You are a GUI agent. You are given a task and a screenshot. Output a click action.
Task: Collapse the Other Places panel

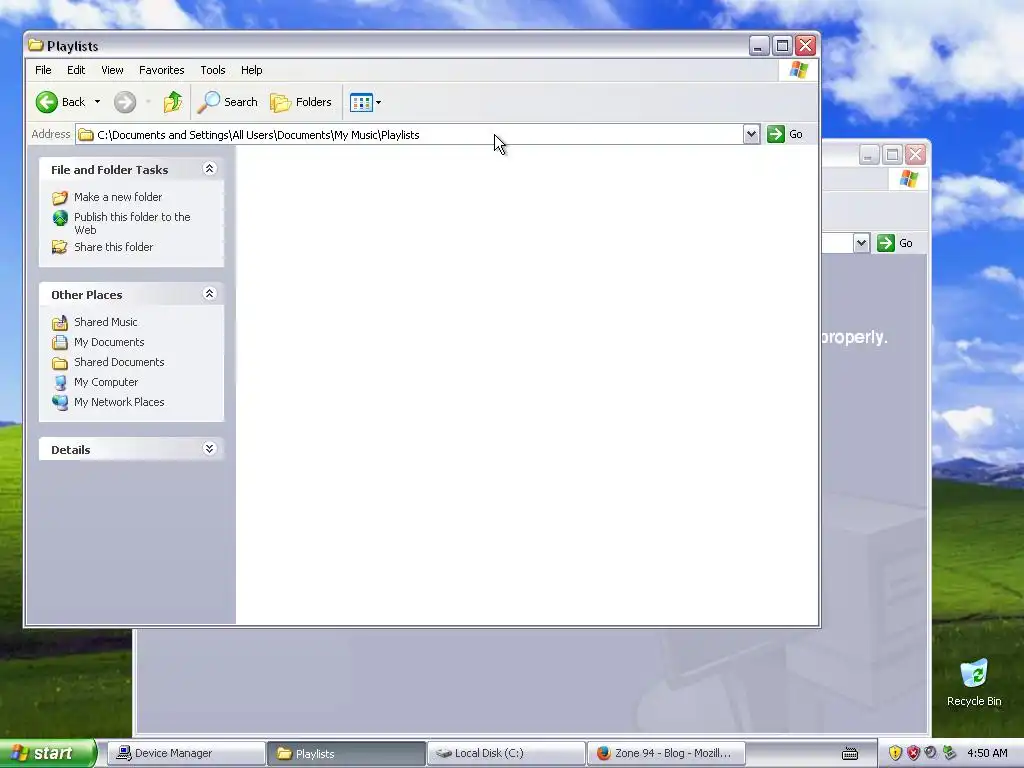[x=209, y=294]
